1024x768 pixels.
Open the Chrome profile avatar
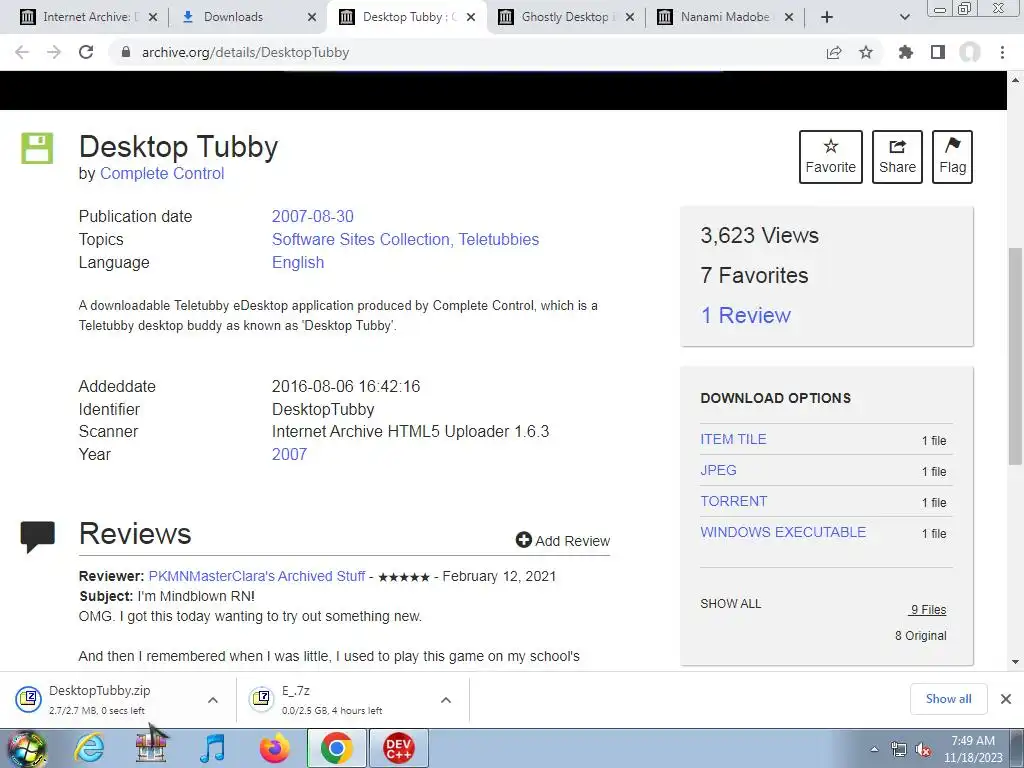coord(970,52)
